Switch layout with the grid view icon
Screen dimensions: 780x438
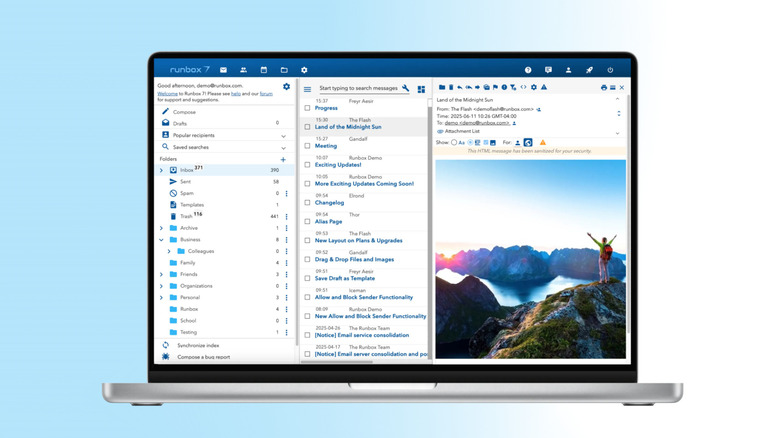point(421,89)
